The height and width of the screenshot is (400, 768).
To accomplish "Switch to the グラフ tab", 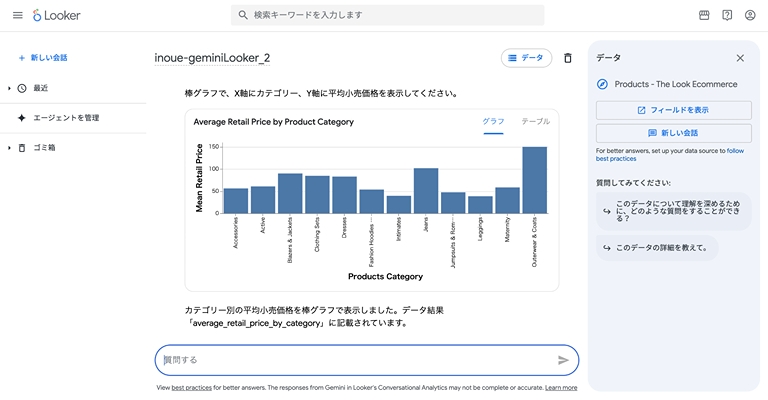I will click(493, 122).
